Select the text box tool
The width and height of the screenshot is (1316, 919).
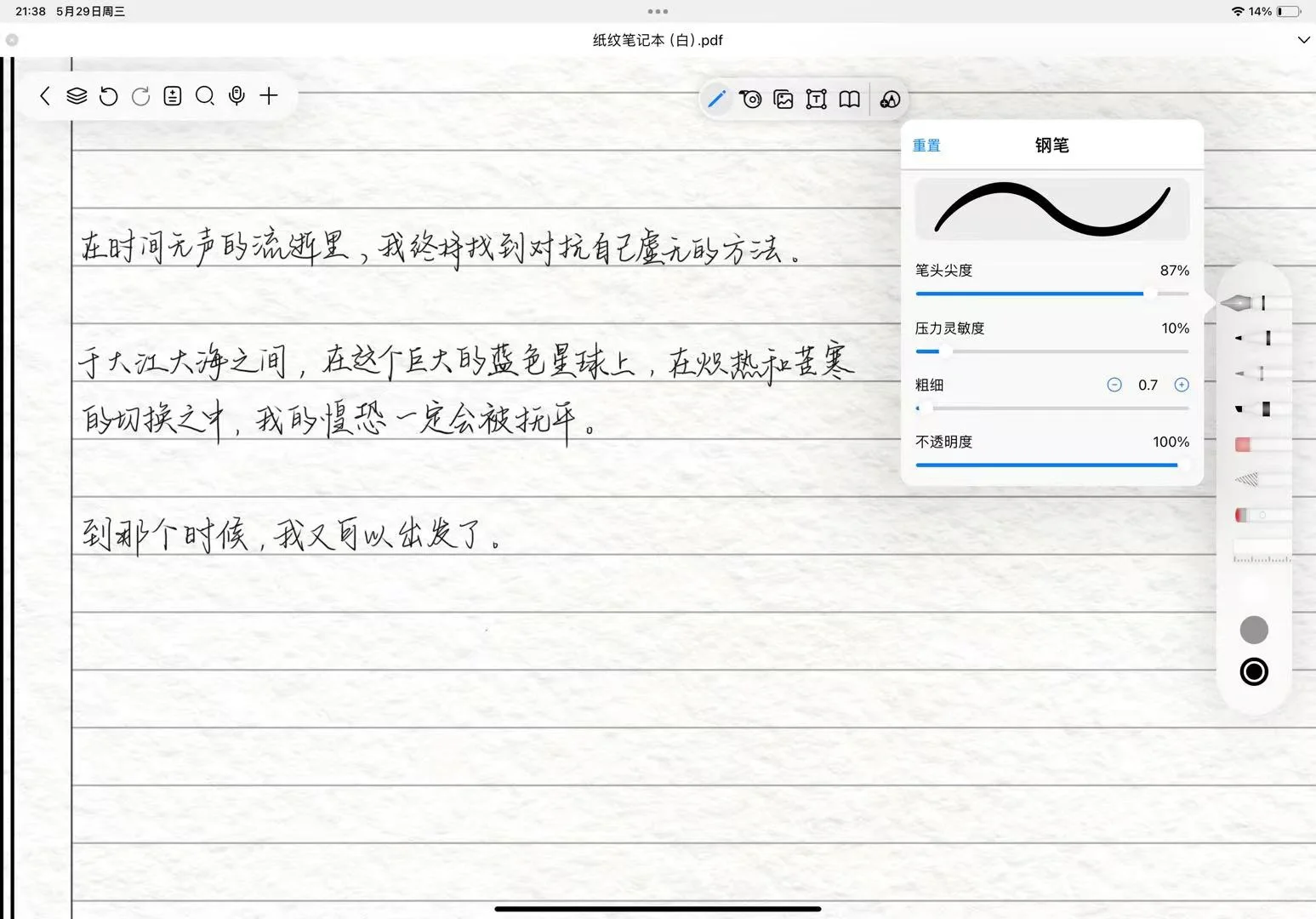click(816, 100)
